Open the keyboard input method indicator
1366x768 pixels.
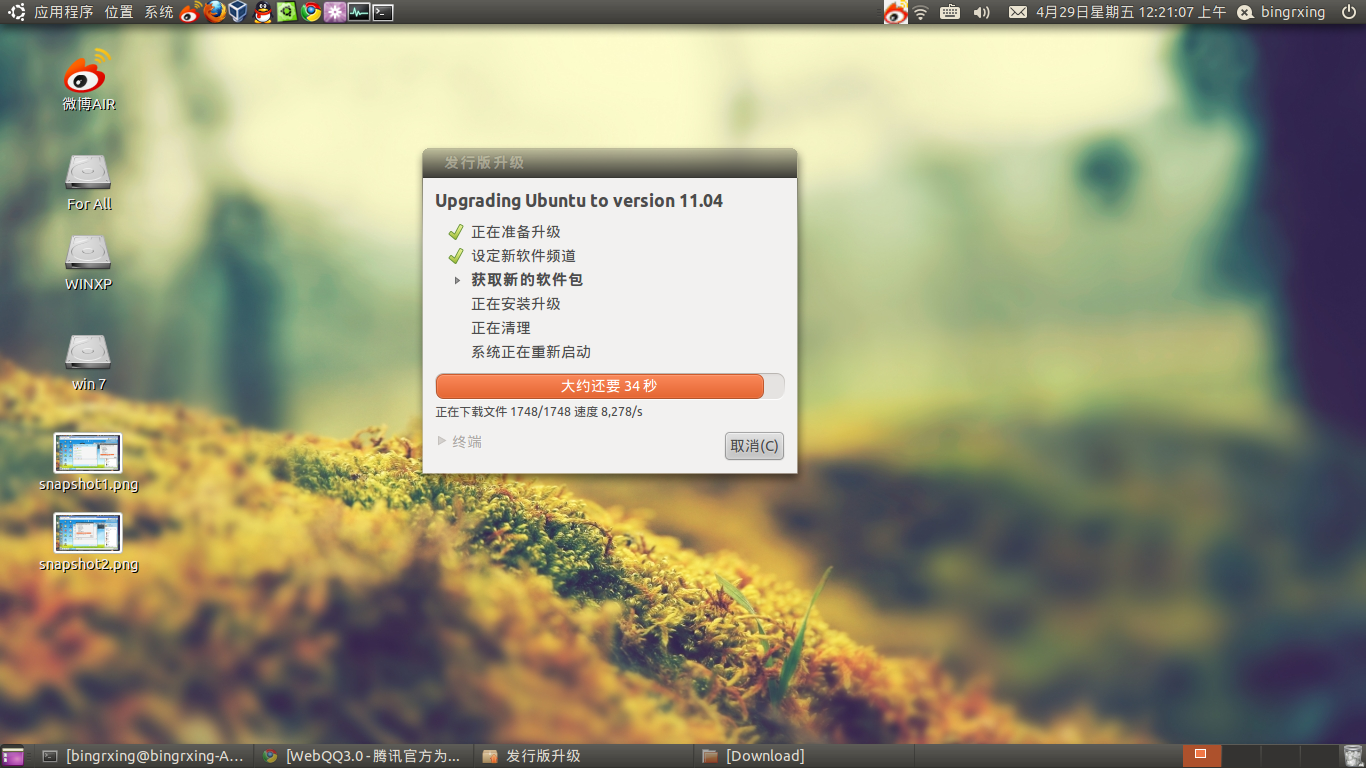[948, 12]
